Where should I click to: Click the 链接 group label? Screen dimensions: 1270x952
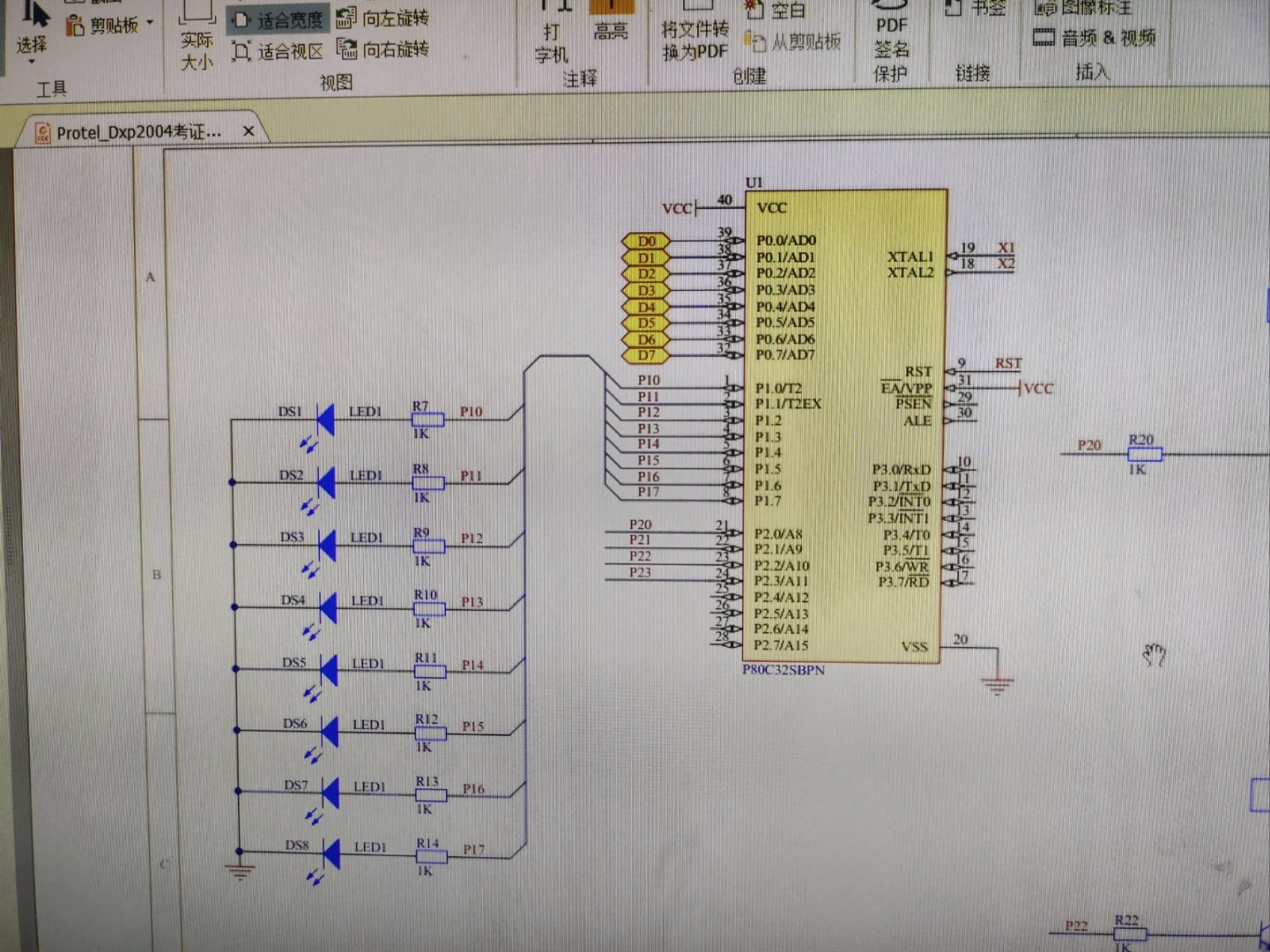pos(972,73)
